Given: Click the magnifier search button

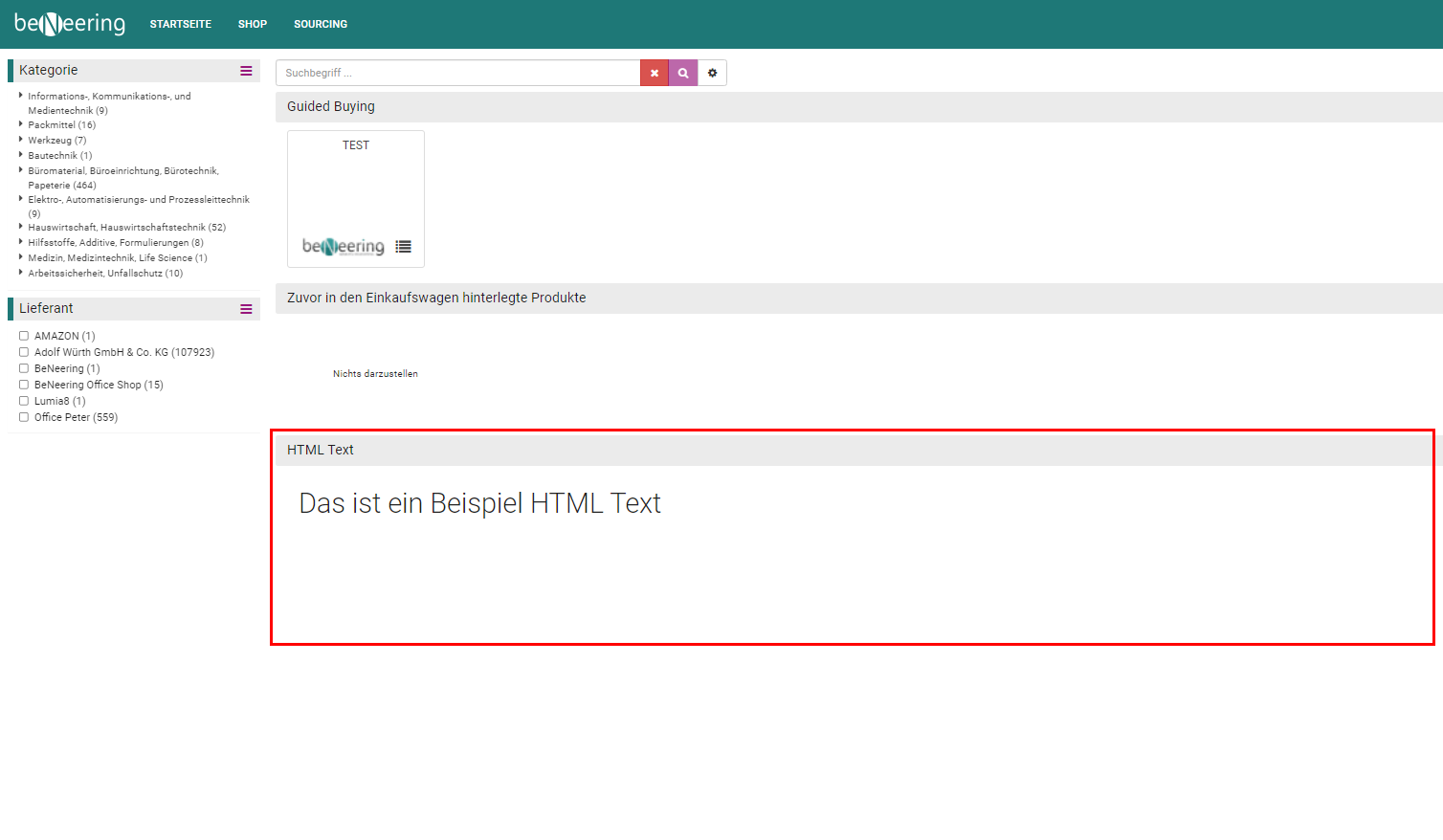Looking at the screenshot, I should pyautogui.click(x=683, y=73).
